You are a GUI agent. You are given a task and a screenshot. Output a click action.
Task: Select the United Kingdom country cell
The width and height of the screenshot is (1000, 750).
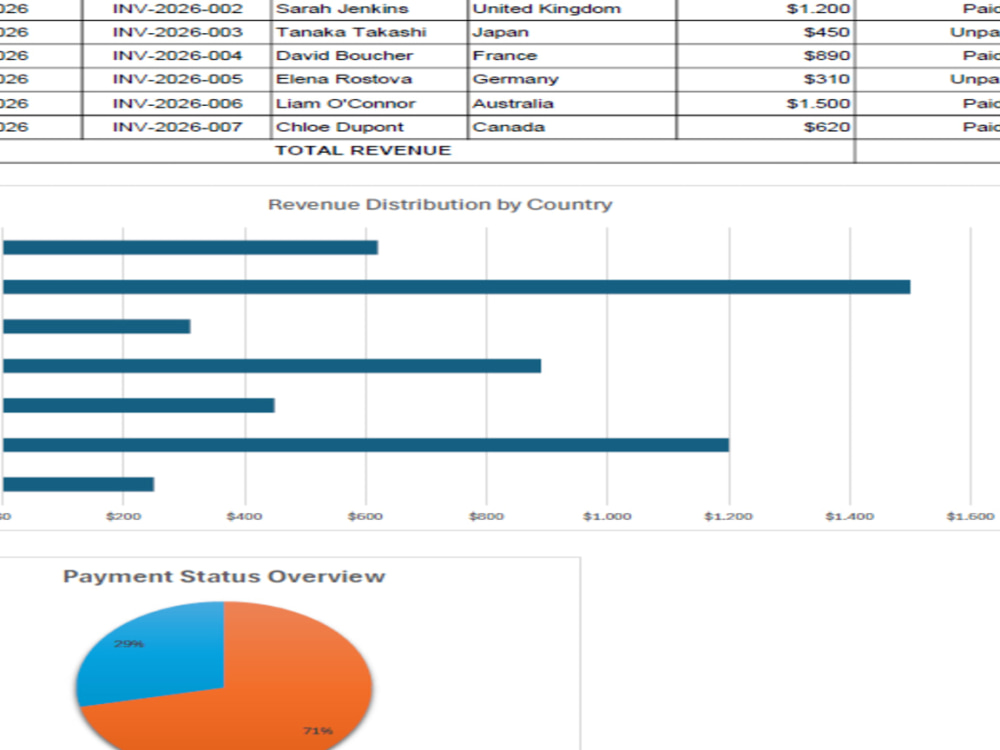571,9
